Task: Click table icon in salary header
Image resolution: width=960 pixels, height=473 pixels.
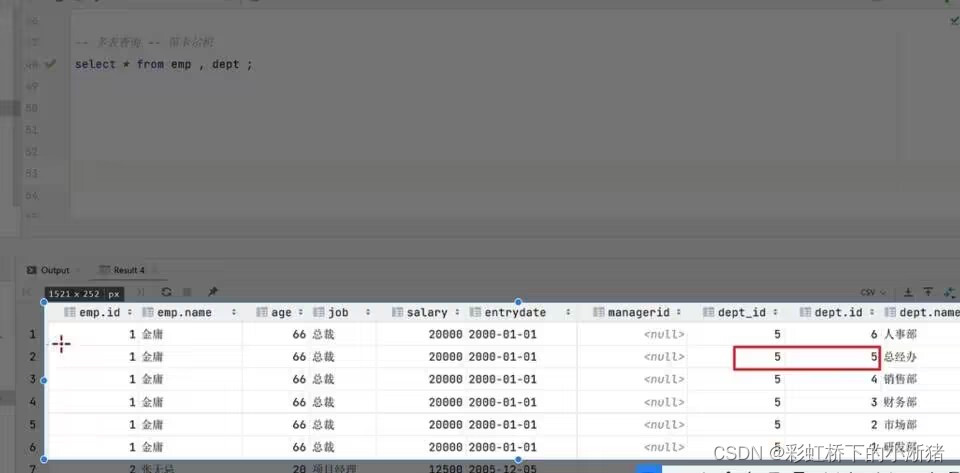Action: tap(397, 313)
